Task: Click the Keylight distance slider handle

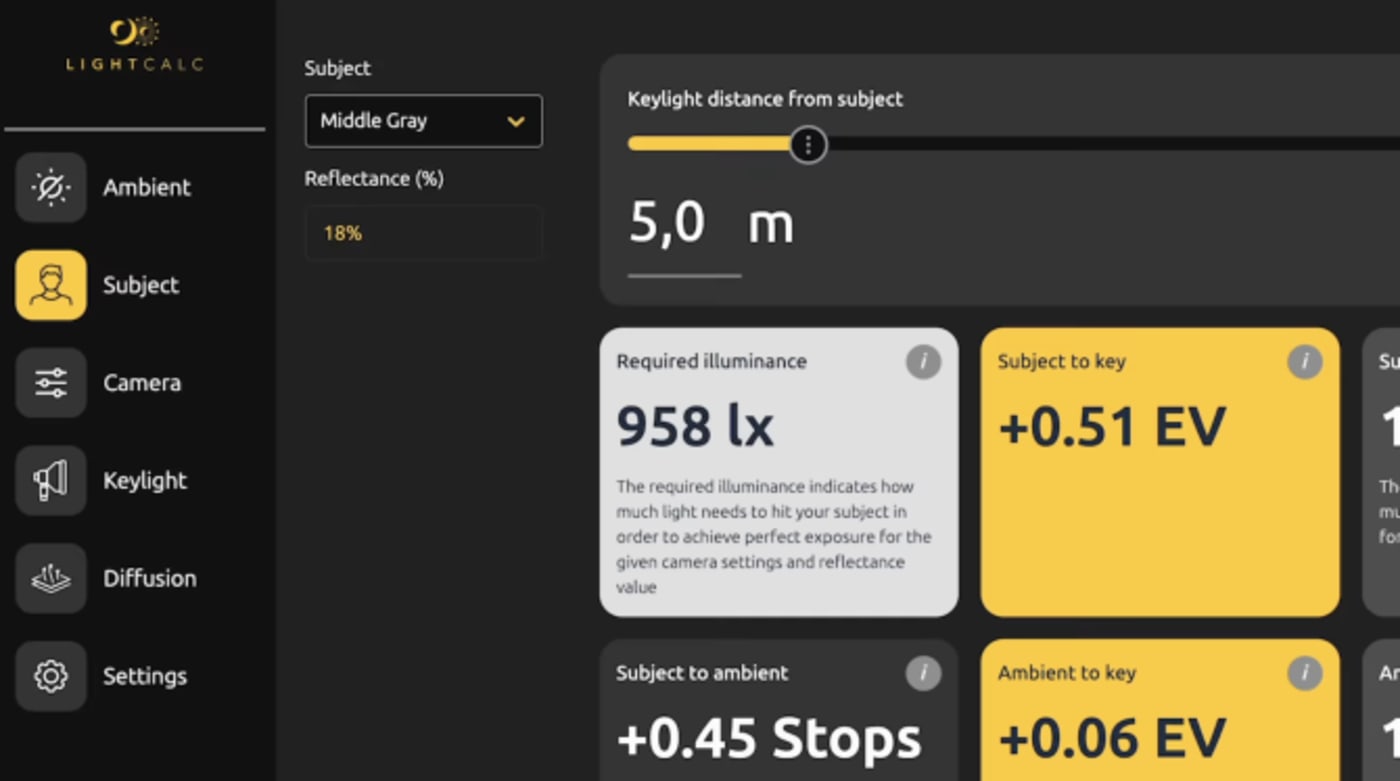Action: [808, 145]
